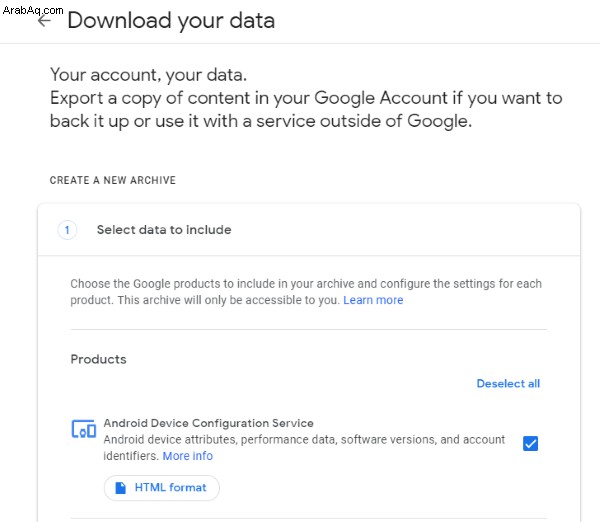The image size is (600, 522).
Task: Open the HTML format options button
Action: pos(161,488)
